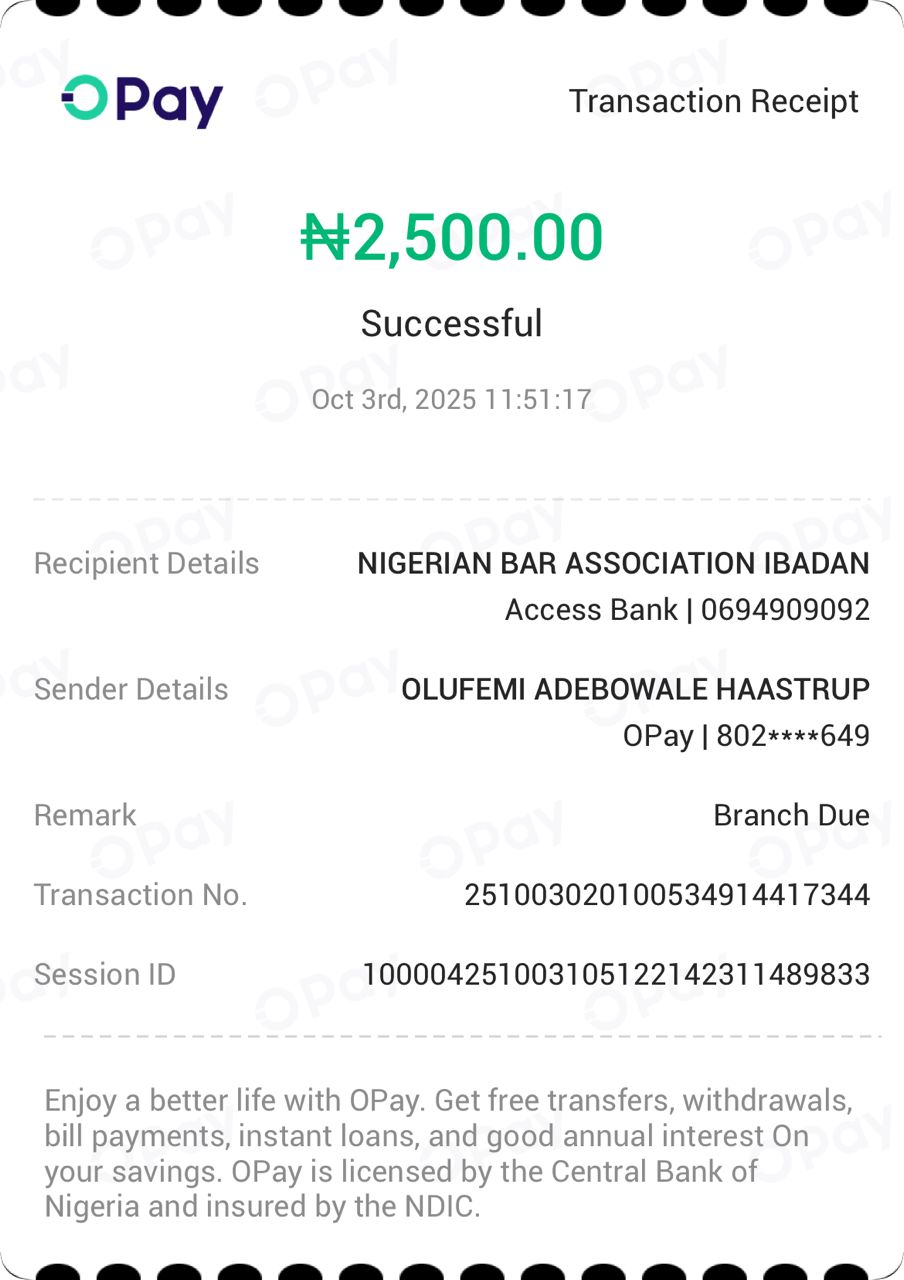904x1280 pixels.
Task: Click the Transaction No. label
Action: 140,895
